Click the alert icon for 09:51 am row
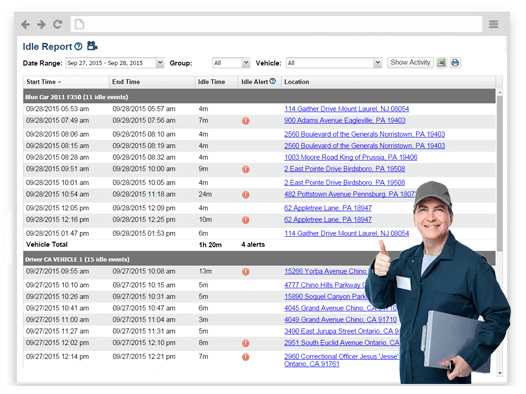 pos(246,169)
